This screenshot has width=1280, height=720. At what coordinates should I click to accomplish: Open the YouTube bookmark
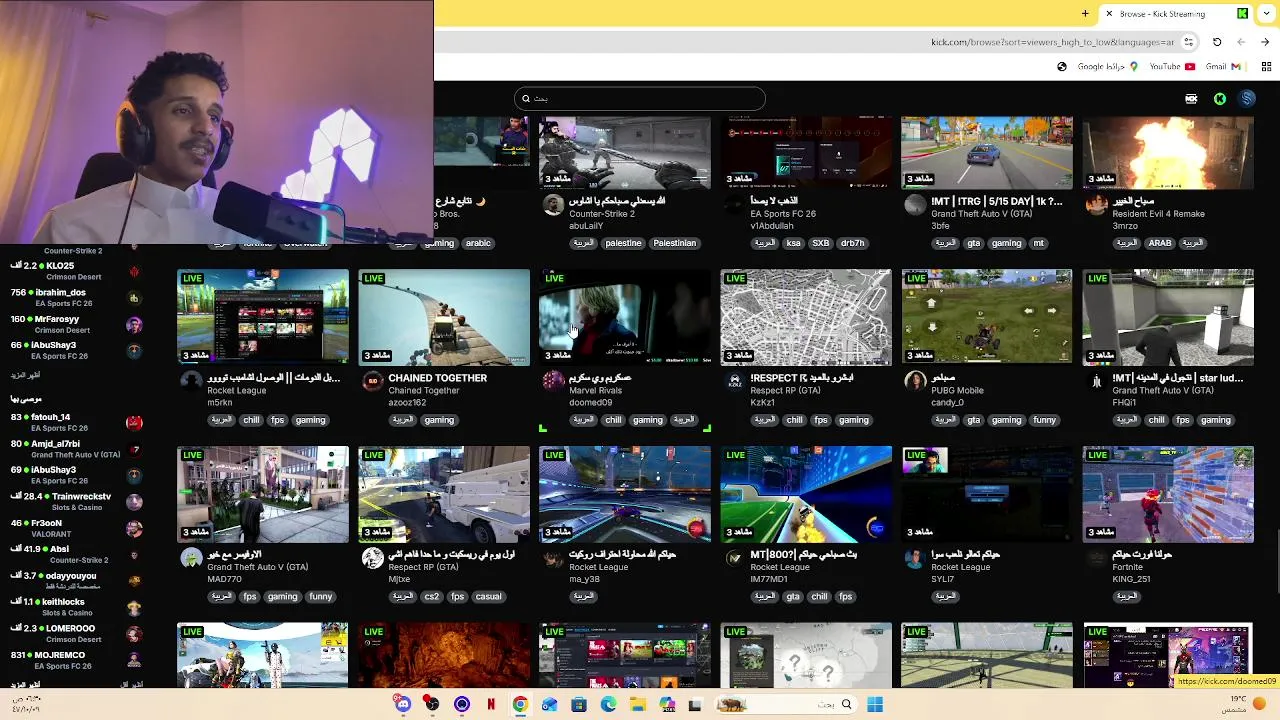tap(1172, 67)
